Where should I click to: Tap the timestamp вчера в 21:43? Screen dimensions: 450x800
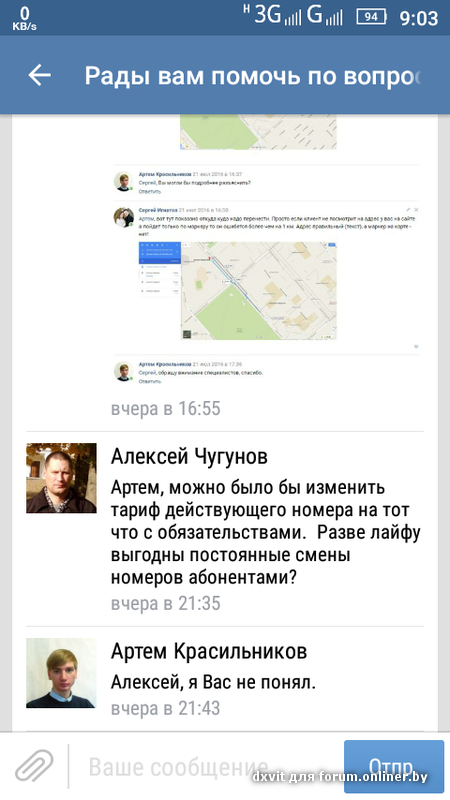pyautogui.click(x=166, y=709)
